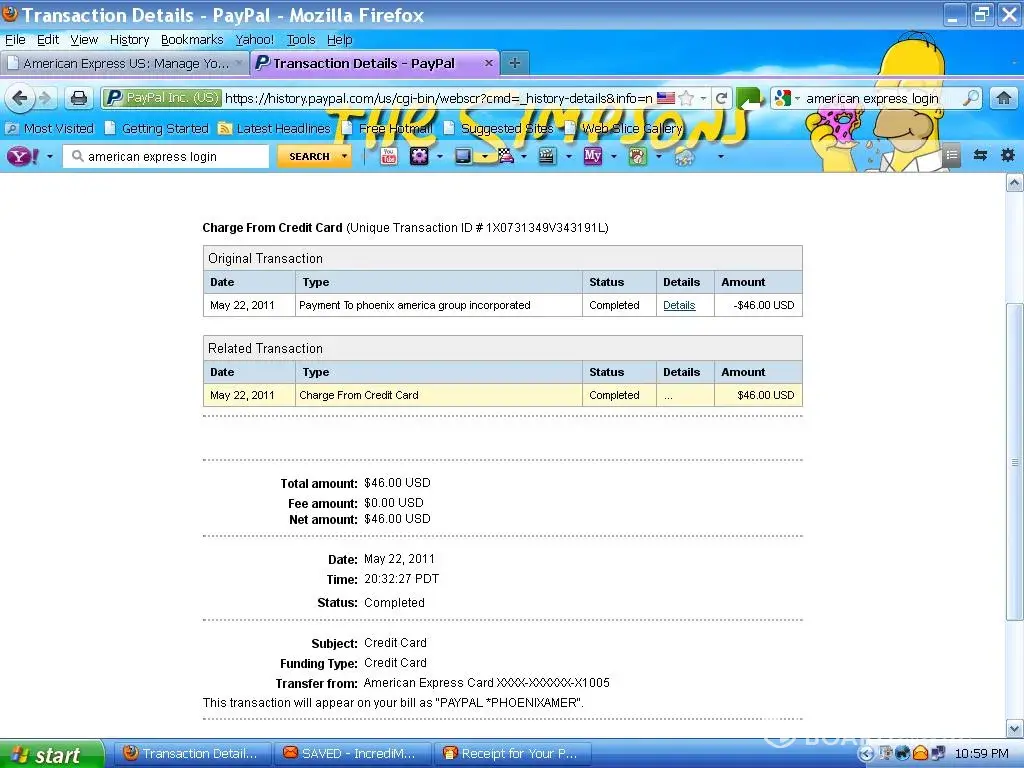Click the Yahoo toolbar settings gear icon

pos(1007,155)
